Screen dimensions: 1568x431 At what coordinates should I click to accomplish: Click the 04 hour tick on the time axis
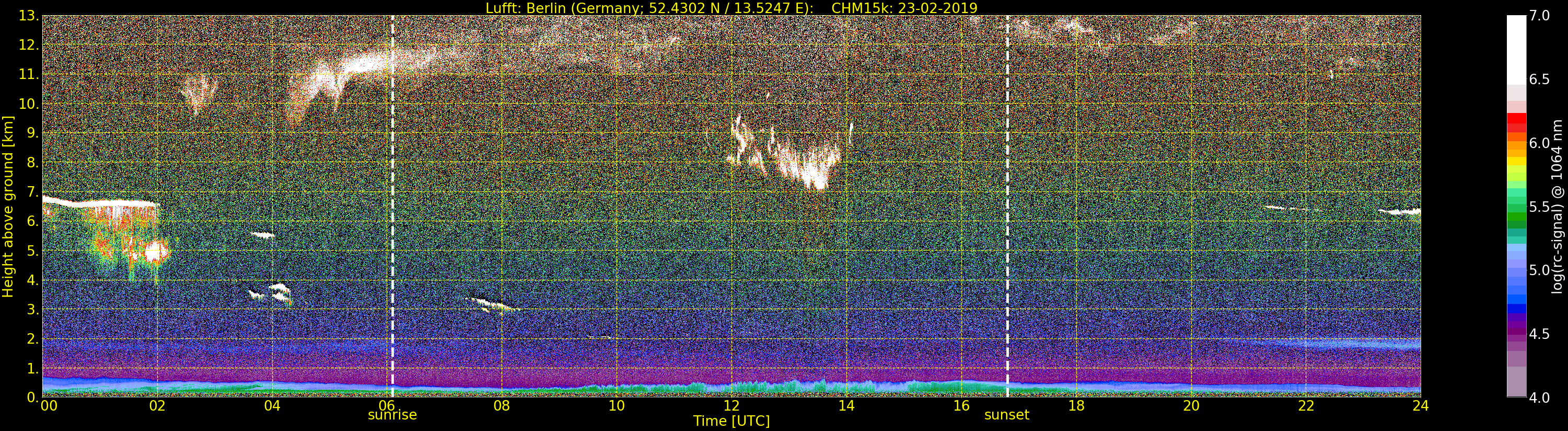(x=273, y=405)
